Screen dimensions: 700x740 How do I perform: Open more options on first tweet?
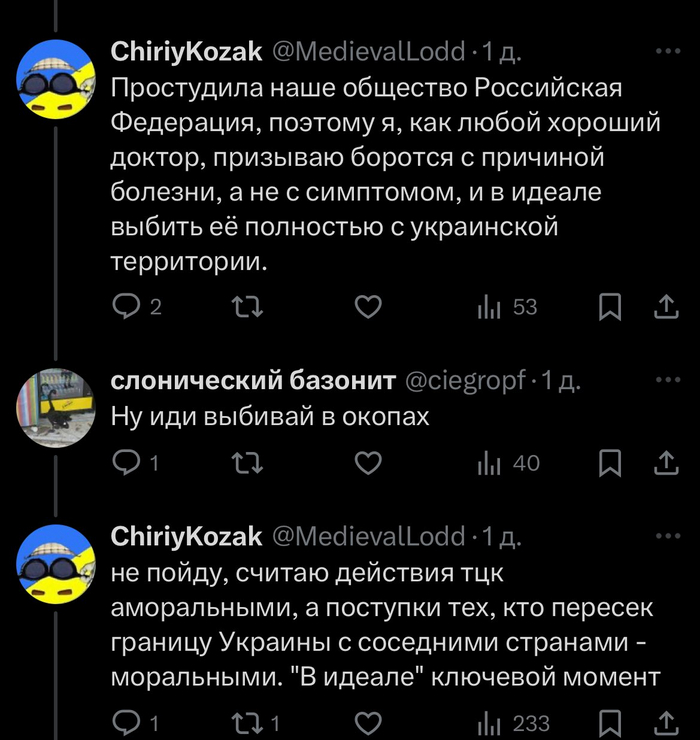coord(666,50)
